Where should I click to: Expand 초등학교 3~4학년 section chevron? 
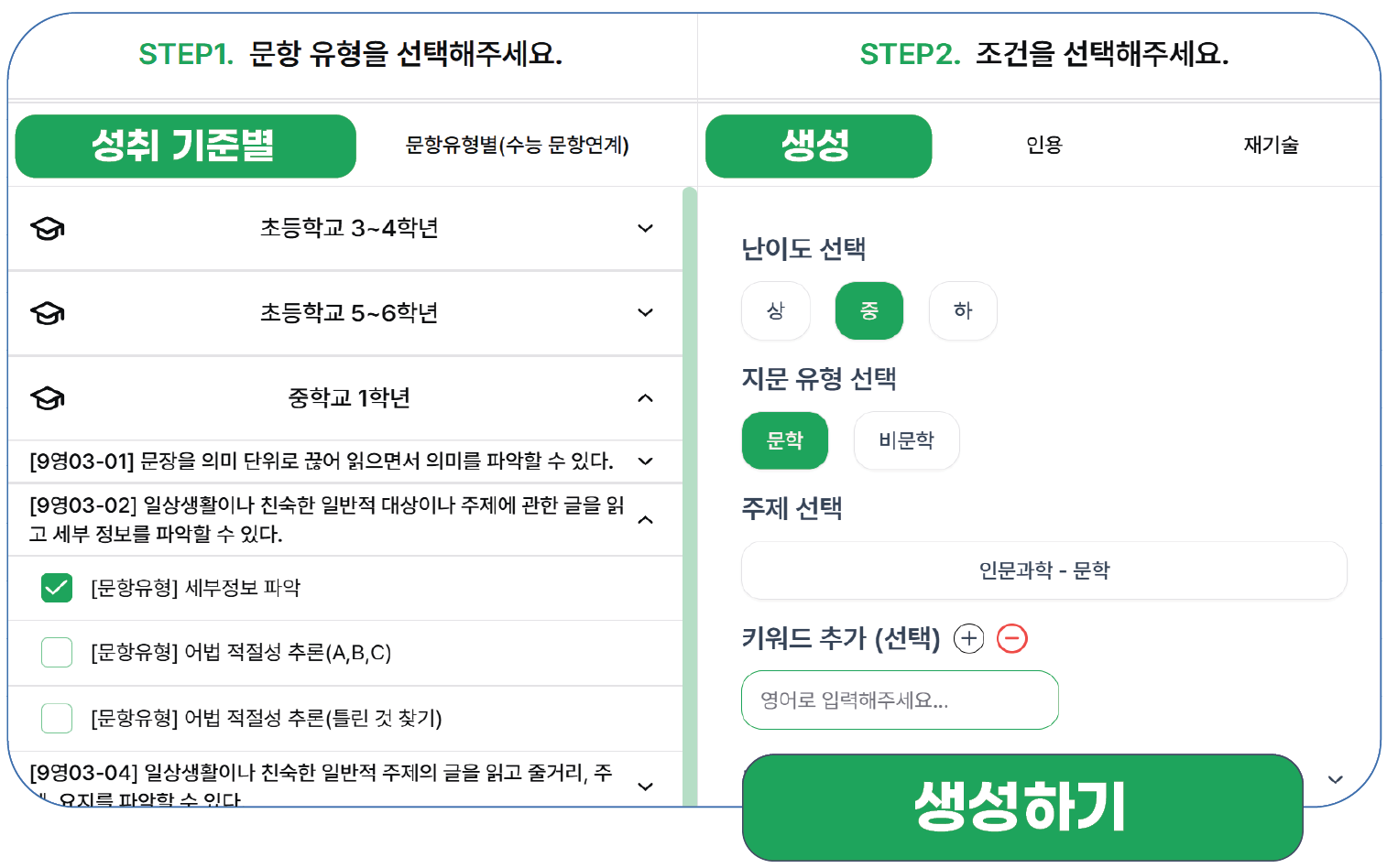[646, 228]
